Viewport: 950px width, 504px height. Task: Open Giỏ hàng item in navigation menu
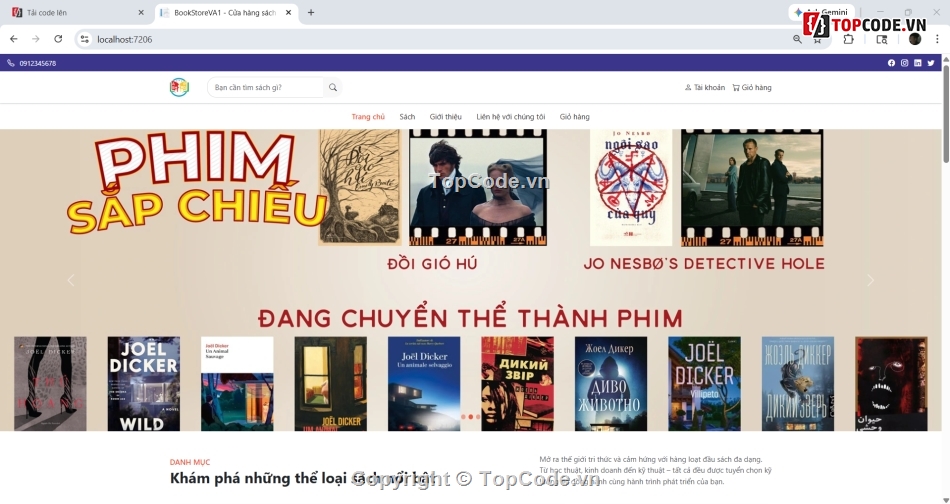coord(574,116)
